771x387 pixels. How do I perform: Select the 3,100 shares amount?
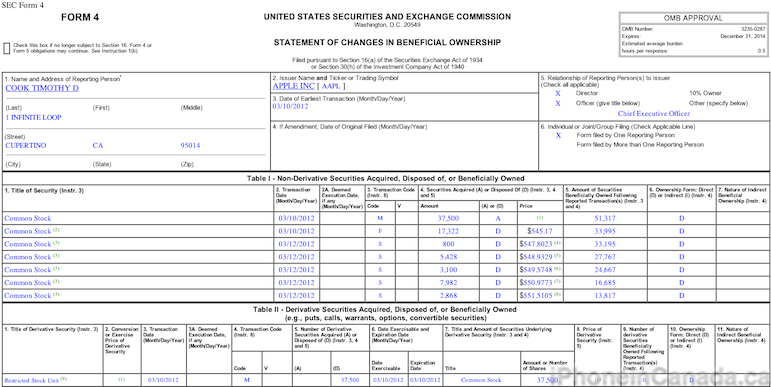click(x=448, y=270)
